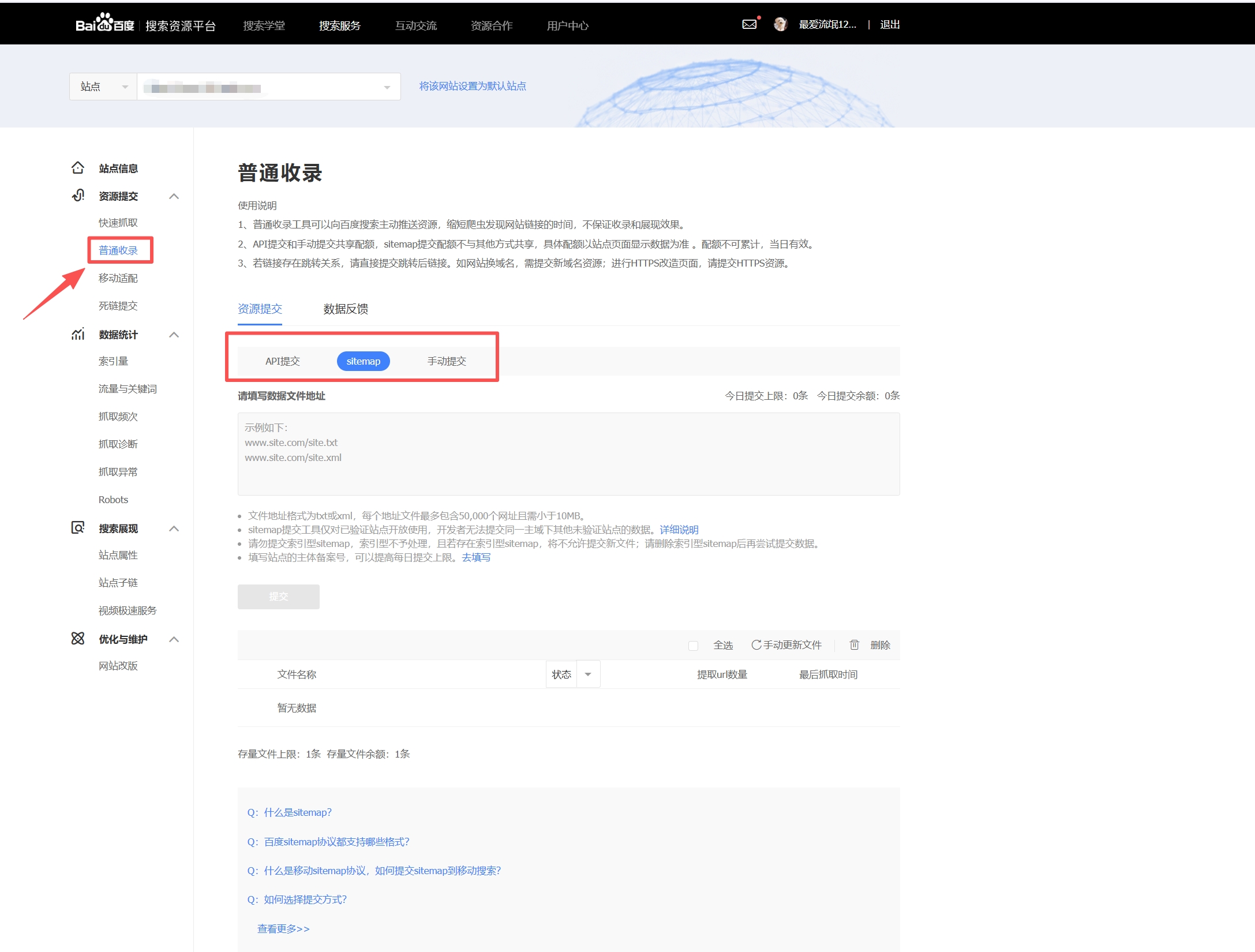Click the 站点信息 home icon

(78, 168)
